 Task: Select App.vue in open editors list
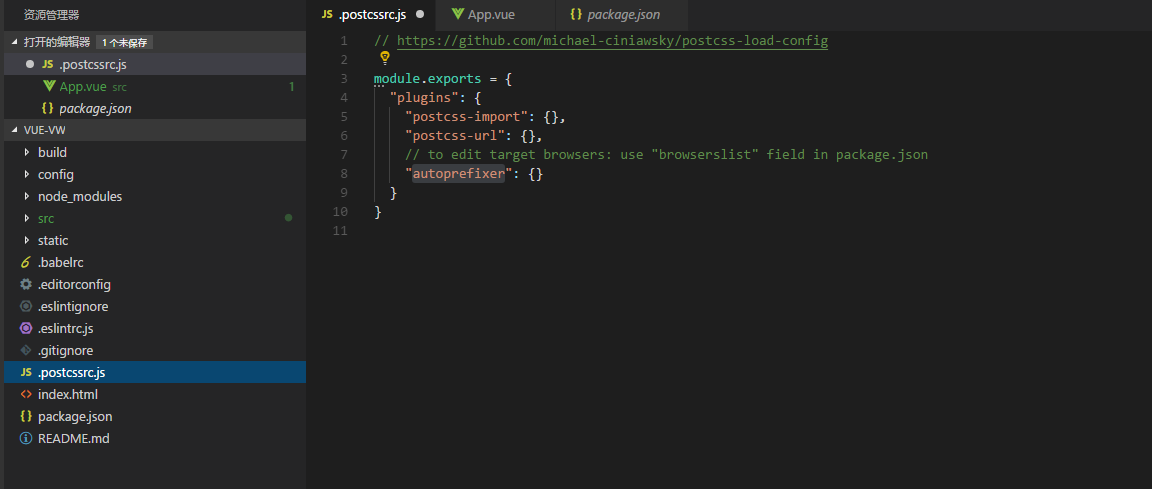(x=155, y=86)
